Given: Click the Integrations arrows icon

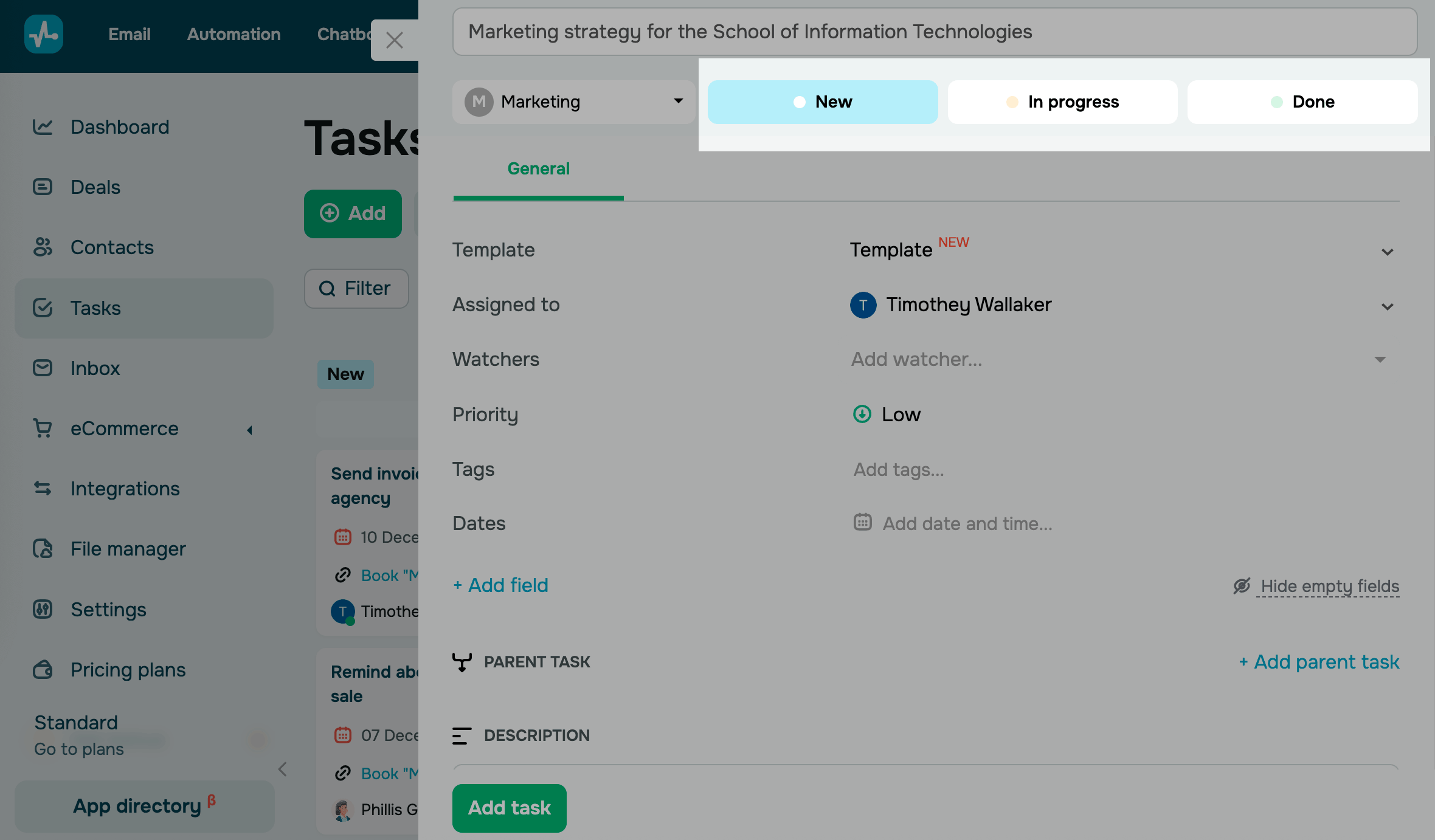Looking at the screenshot, I should pyautogui.click(x=43, y=488).
